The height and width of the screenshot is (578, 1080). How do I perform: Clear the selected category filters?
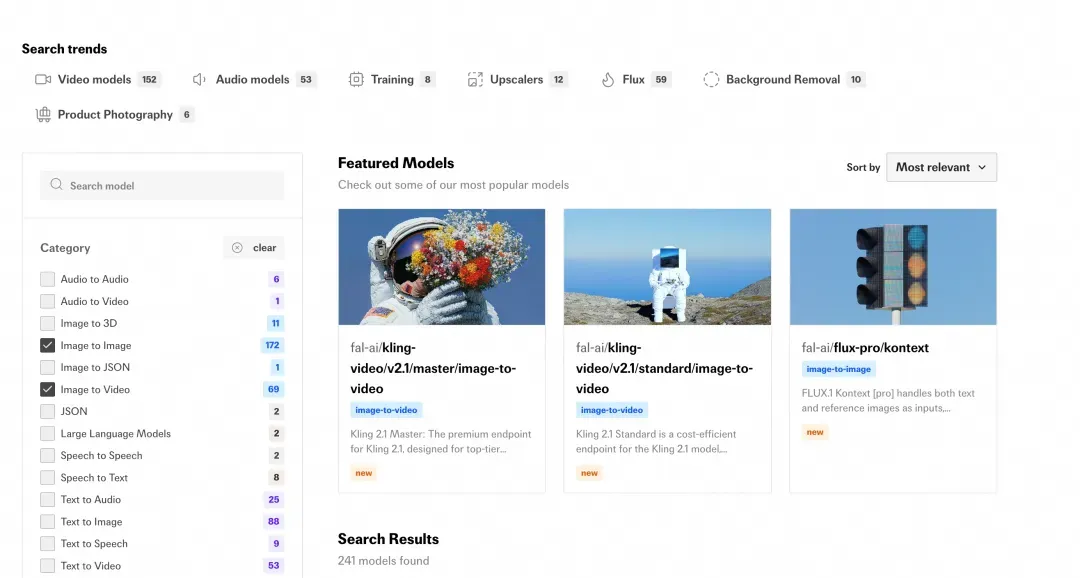[x=254, y=248]
